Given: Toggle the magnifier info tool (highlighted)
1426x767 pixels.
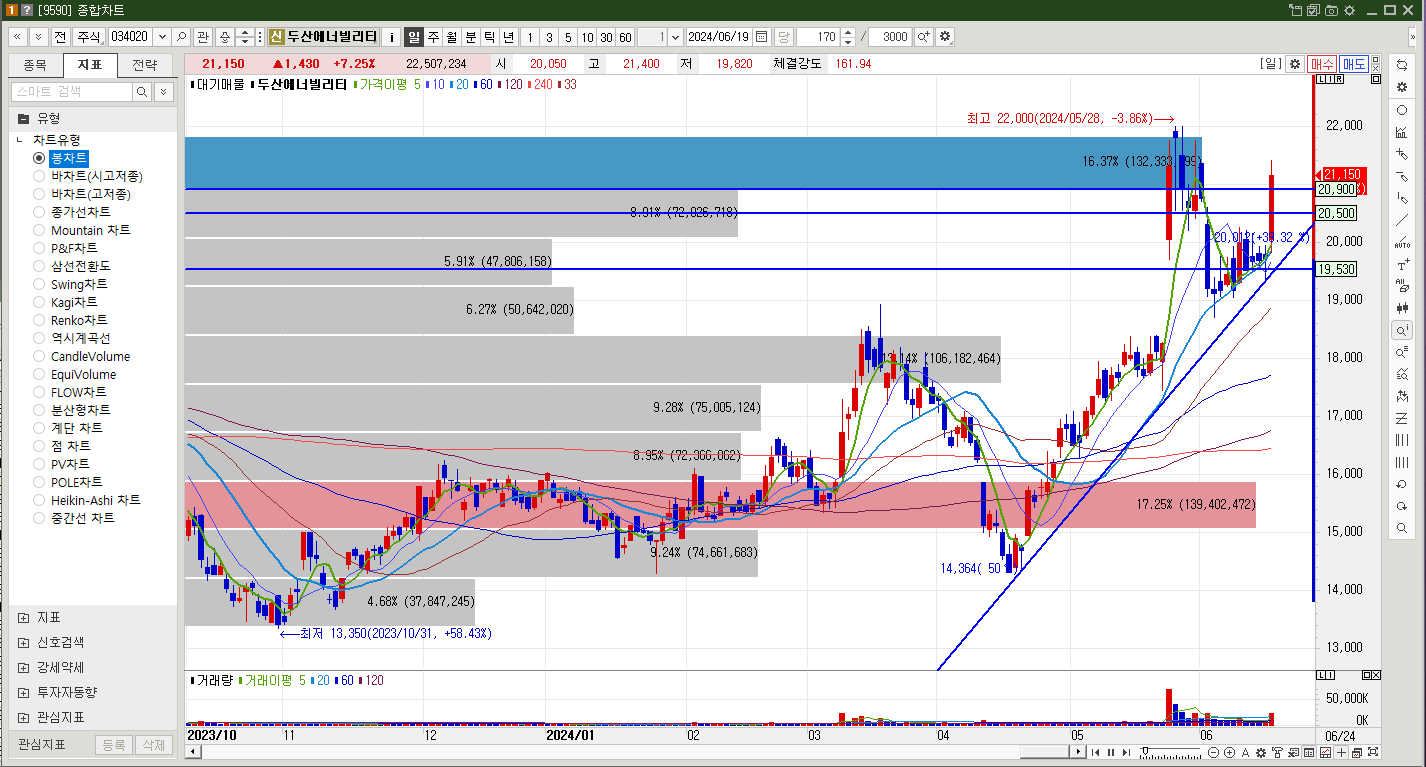Looking at the screenshot, I should click(1401, 330).
